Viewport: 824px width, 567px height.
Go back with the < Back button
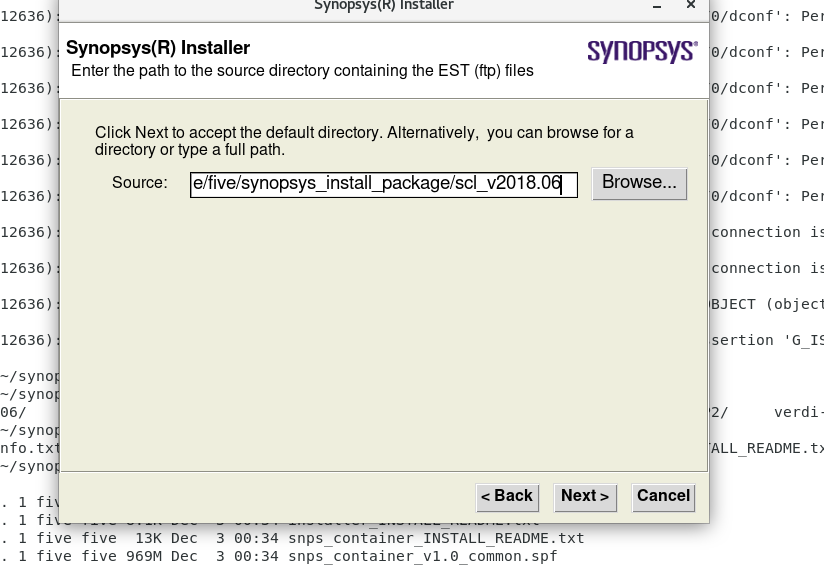tap(507, 497)
